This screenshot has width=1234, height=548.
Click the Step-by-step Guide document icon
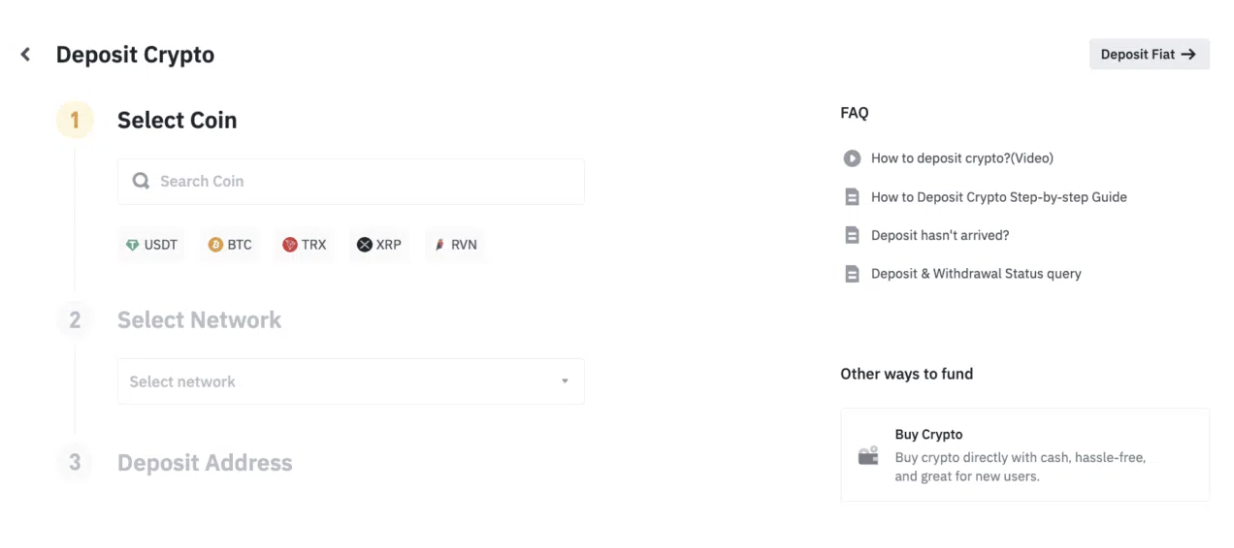[x=852, y=197]
